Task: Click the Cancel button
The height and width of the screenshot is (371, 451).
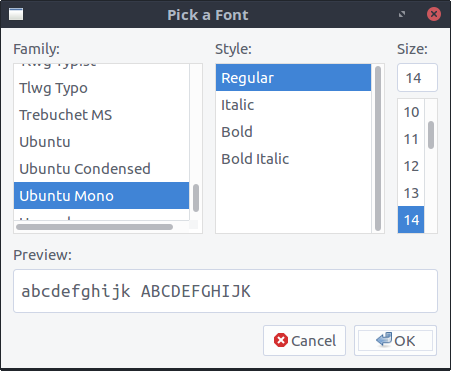Action: (x=304, y=341)
